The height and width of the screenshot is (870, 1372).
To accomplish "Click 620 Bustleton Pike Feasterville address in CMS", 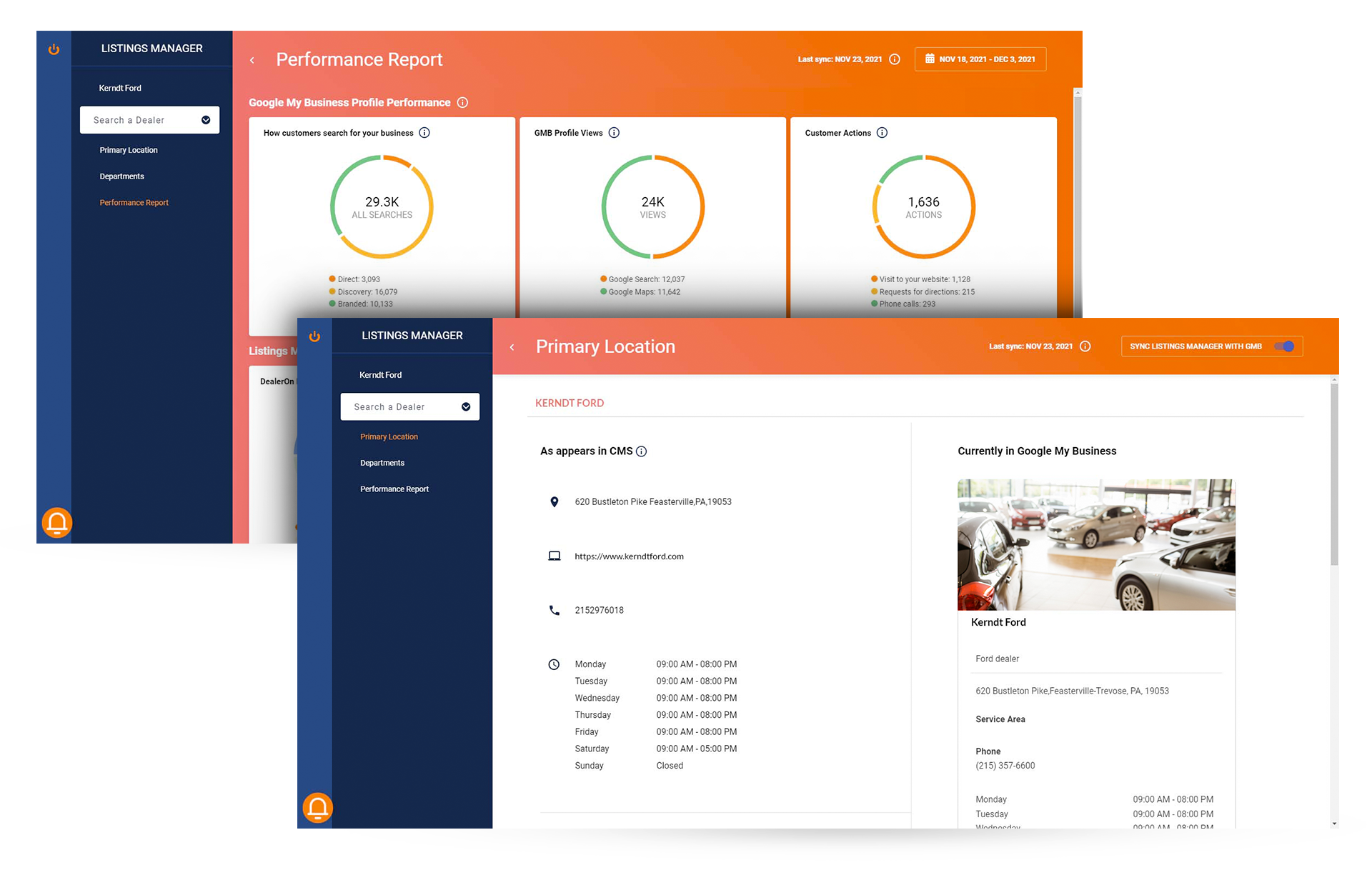I will coord(653,502).
